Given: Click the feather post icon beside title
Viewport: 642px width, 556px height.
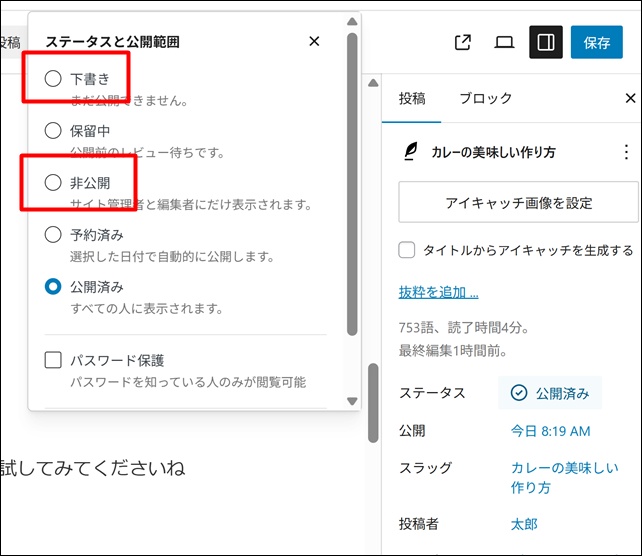Looking at the screenshot, I should pyautogui.click(x=410, y=152).
